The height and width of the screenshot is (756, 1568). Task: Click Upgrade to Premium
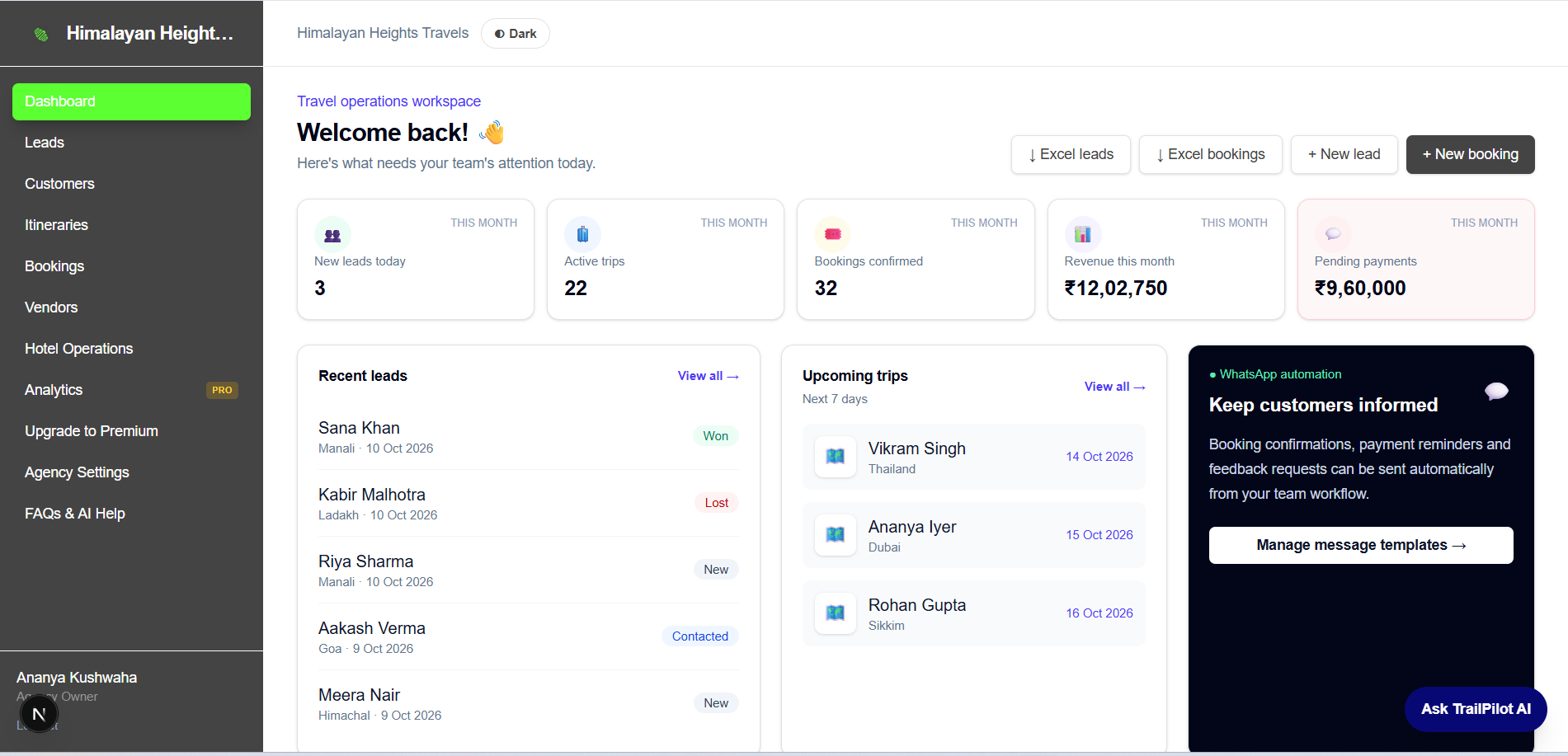pyautogui.click(x=131, y=431)
